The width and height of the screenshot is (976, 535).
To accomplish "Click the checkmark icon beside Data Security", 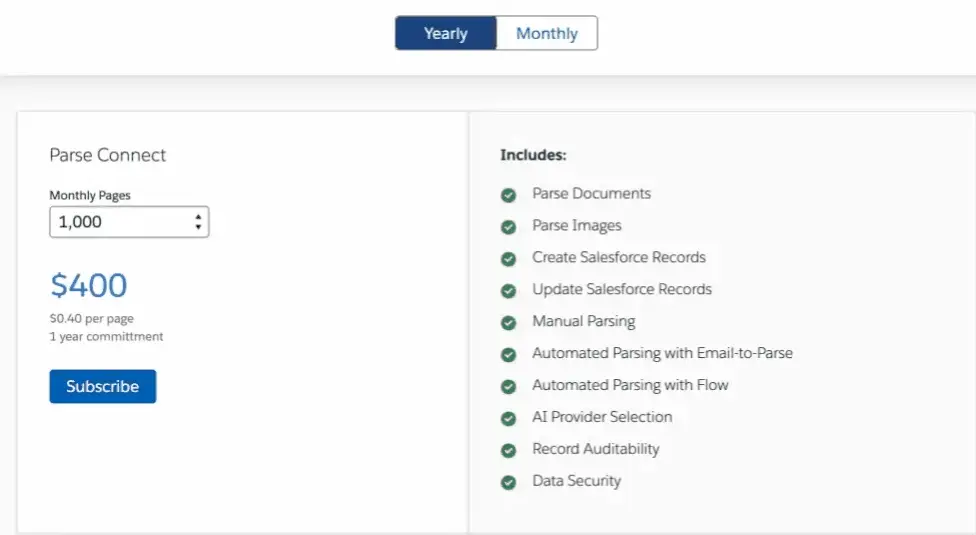I will (509, 483).
